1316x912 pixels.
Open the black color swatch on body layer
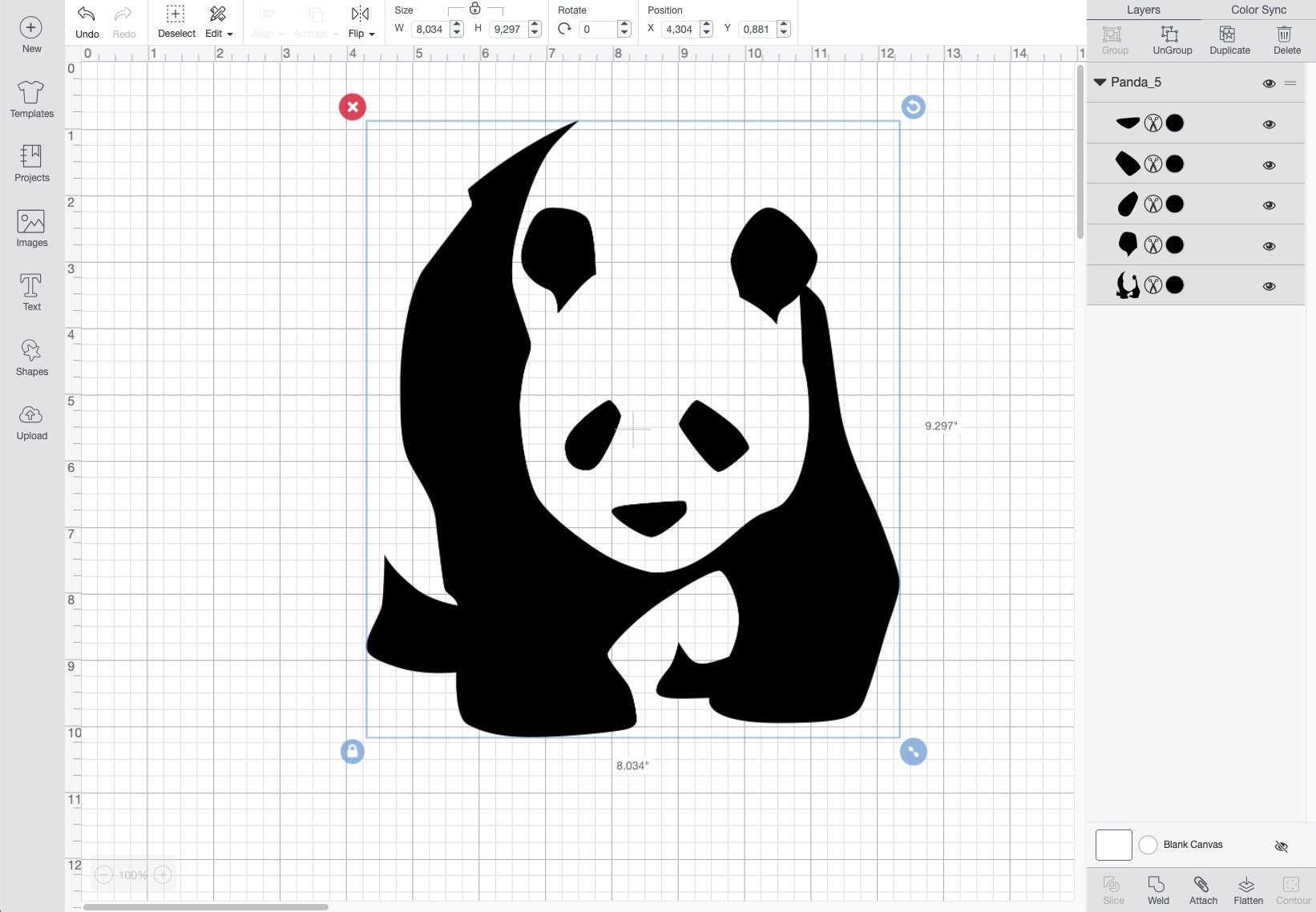[1175, 284]
